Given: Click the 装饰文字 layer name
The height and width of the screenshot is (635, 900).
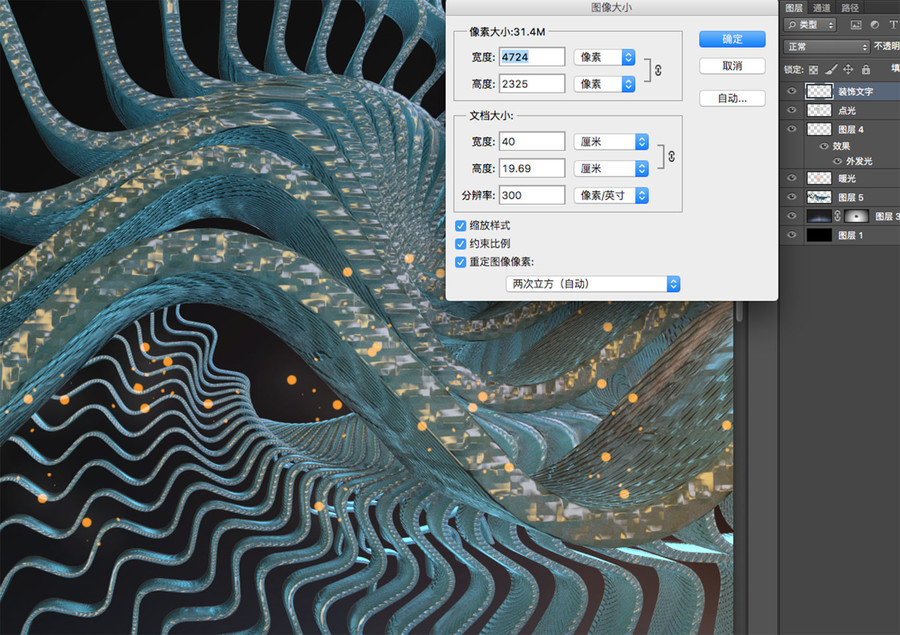Looking at the screenshot, I should (x=855, y=91).
